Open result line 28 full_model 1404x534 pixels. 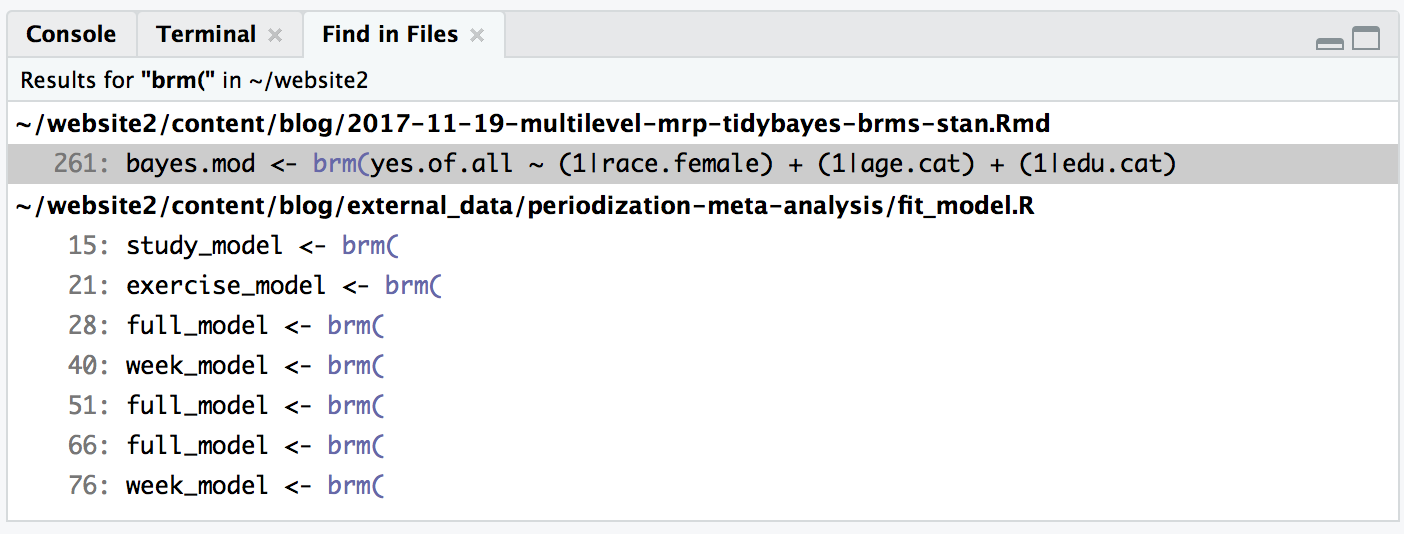[x=702, y=325]
